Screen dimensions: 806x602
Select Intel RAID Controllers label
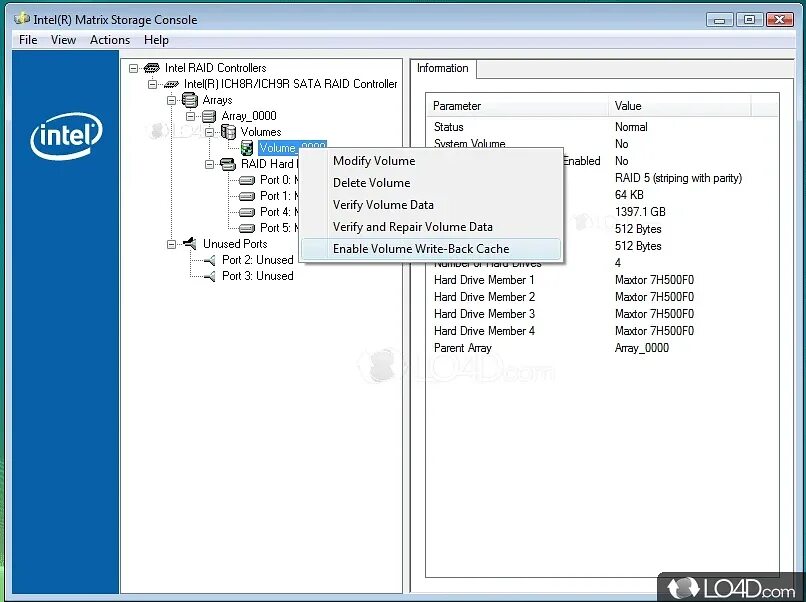pyautogui.click(x=215, y=68)
